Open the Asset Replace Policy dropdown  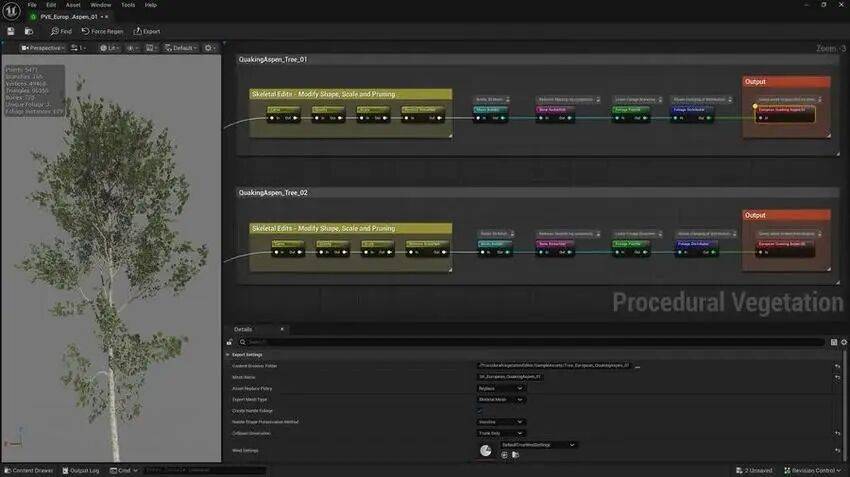501,388
